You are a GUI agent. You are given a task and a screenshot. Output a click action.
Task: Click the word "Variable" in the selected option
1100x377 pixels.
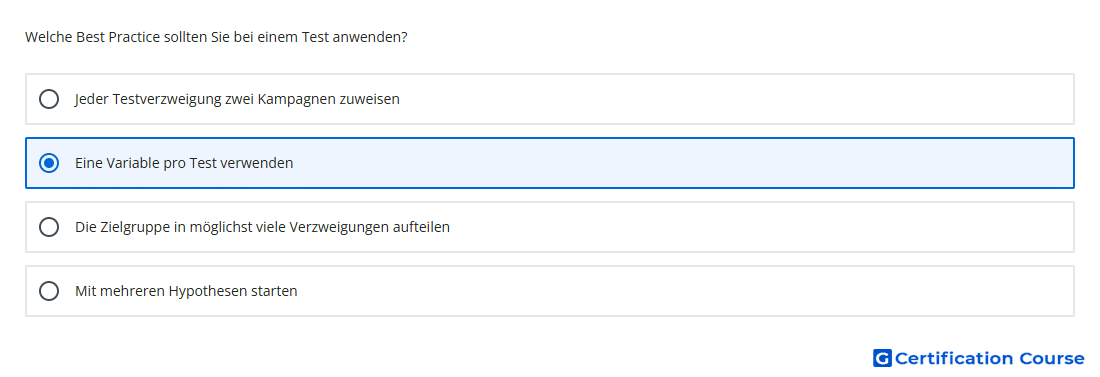pos(131,163)
